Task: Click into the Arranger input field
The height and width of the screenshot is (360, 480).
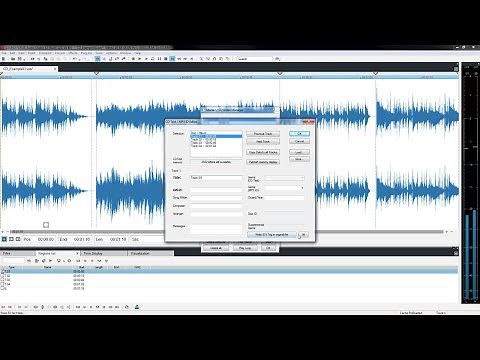Action: [x=216, y=214]
